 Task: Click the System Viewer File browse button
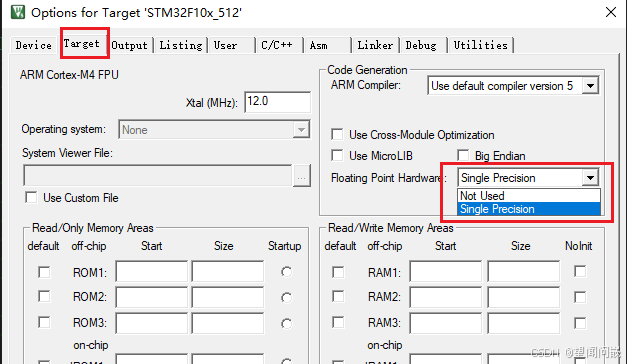pos(302,175)
